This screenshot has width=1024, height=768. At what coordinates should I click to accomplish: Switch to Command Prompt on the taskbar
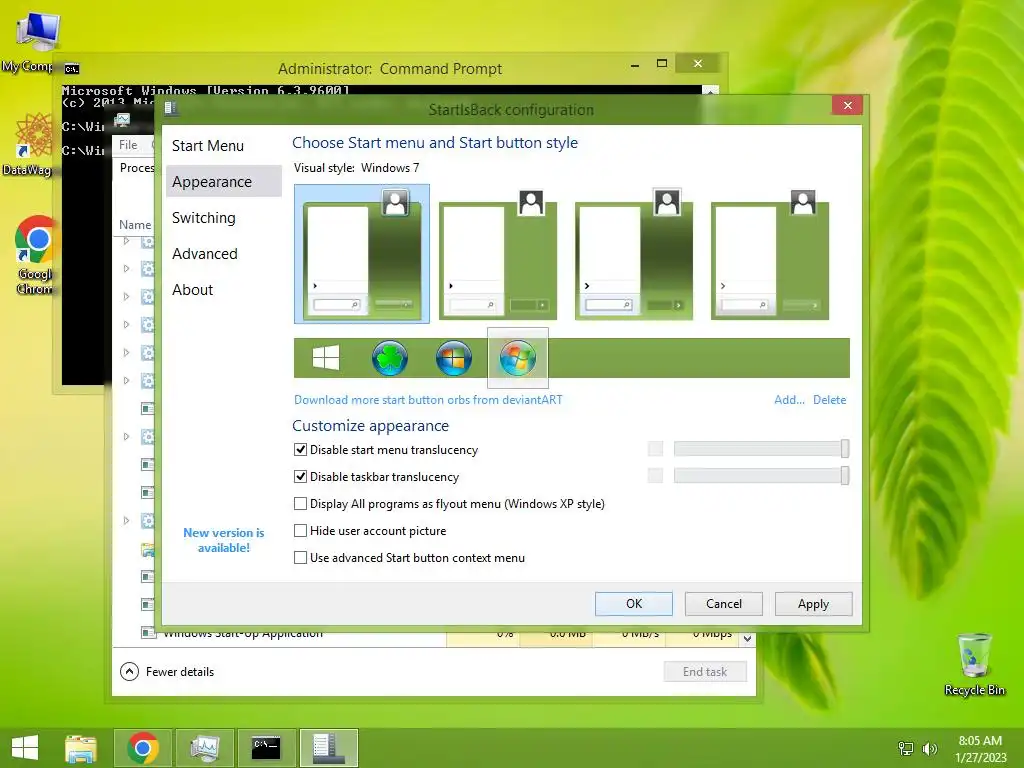coord(266,748)
